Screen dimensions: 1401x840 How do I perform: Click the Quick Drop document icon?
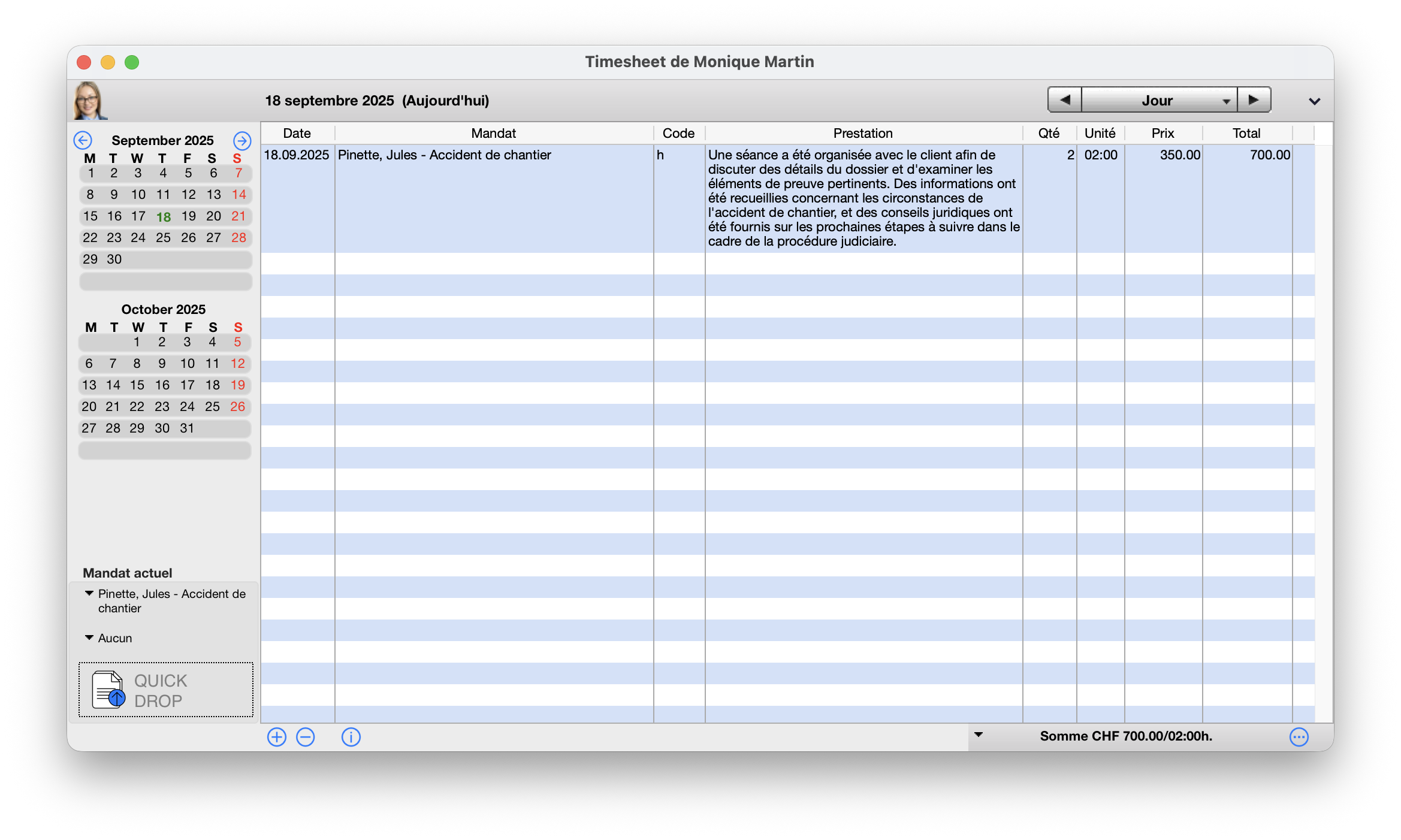[x=108, y=690]
